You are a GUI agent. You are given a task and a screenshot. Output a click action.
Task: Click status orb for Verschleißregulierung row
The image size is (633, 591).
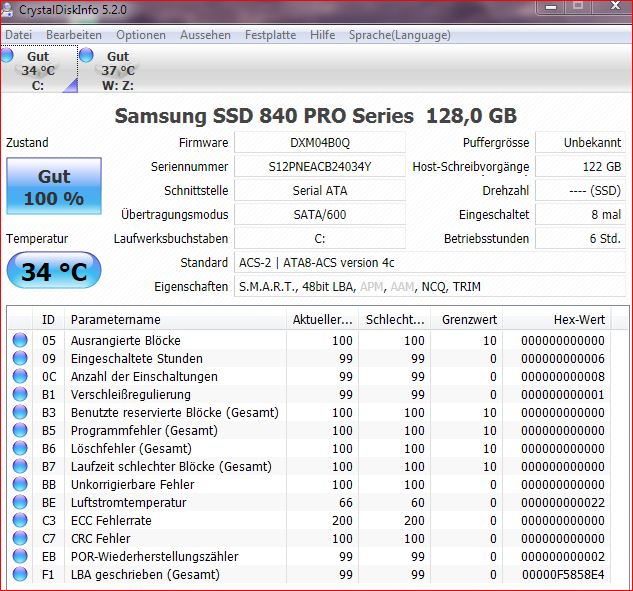(x=20, y=394)
